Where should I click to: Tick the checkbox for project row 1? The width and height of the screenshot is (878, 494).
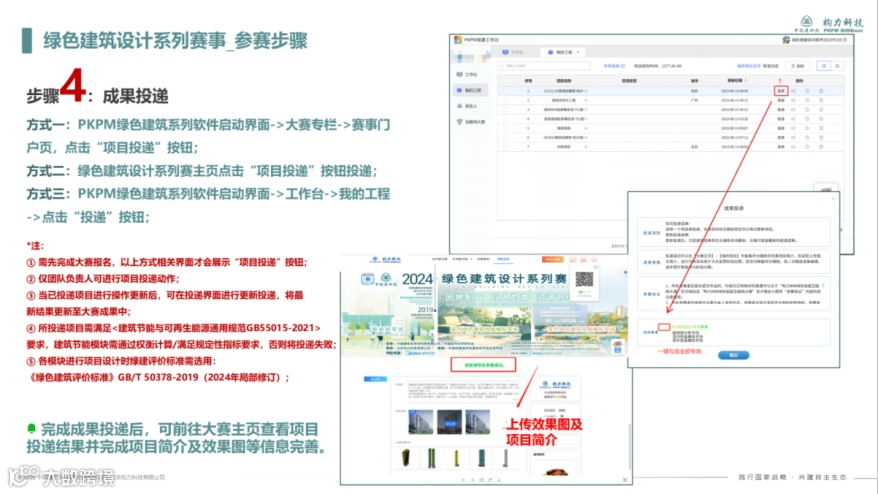click(x=506, y=91)
